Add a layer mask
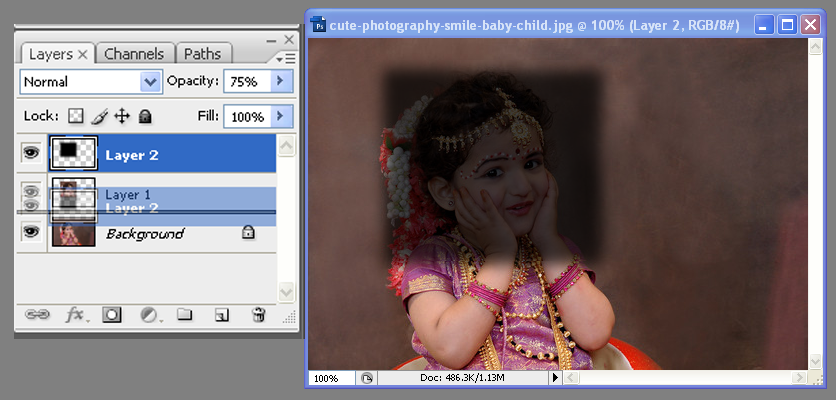This screenshot has height=400, width=836. pos(112,314)
